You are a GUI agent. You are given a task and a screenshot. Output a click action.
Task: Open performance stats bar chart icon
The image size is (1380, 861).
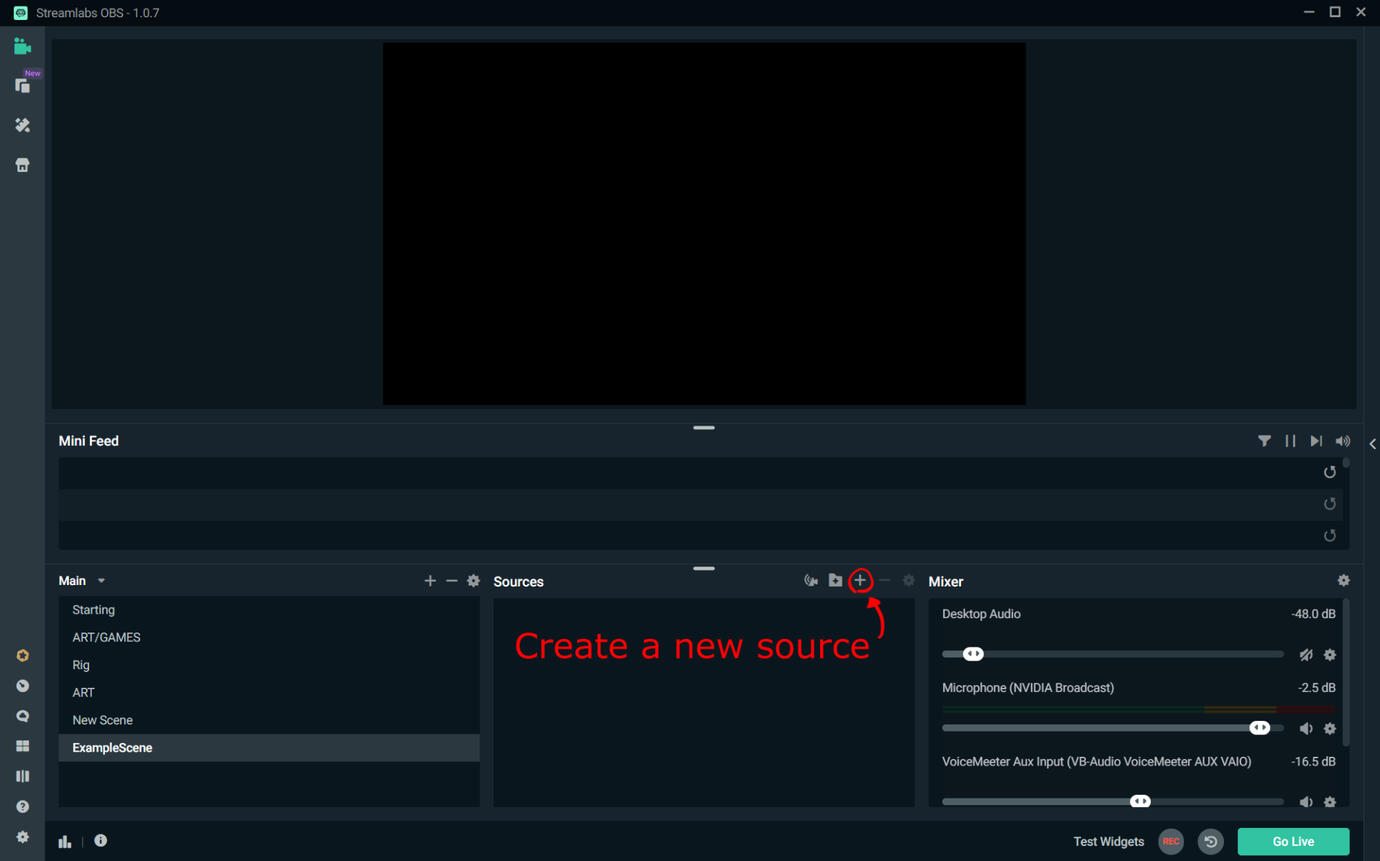[x=65, y=841]
